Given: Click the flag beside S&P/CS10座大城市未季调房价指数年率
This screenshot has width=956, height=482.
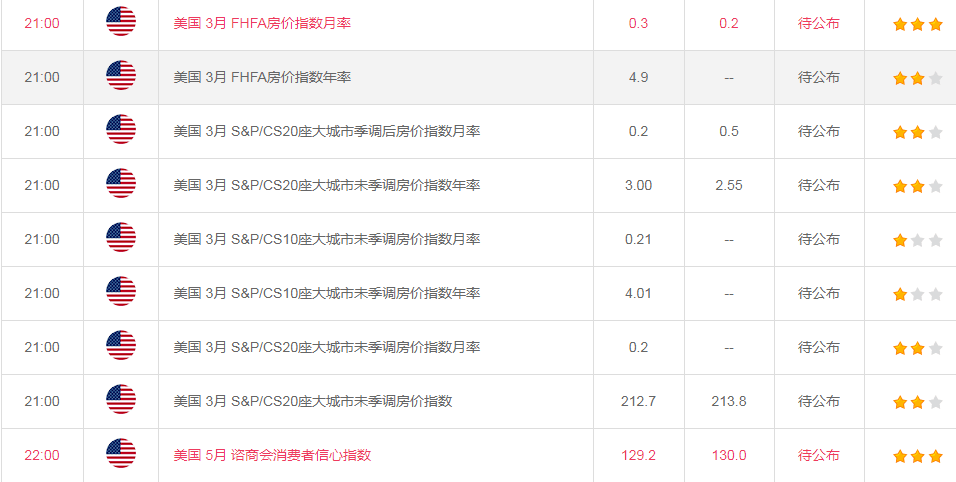Looking at the screenshot, I should click(x=121, y=292).
